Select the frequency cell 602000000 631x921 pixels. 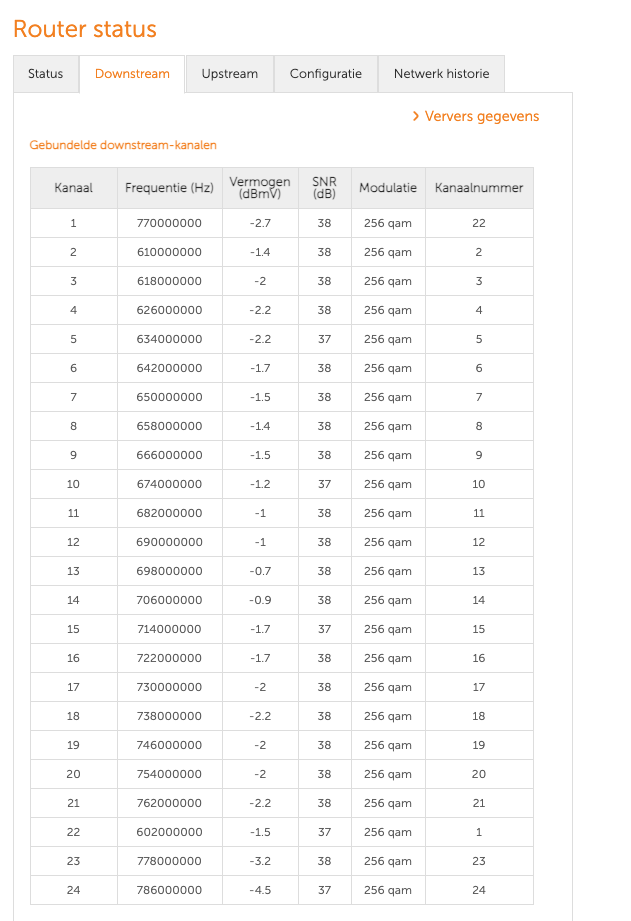(169, 832)
